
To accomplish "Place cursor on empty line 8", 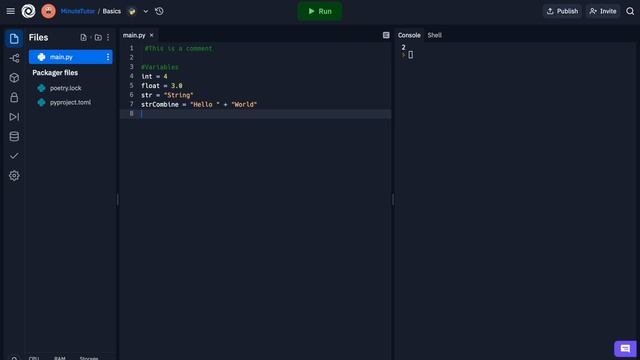I will pyautogui.click(x=256, y=114).
